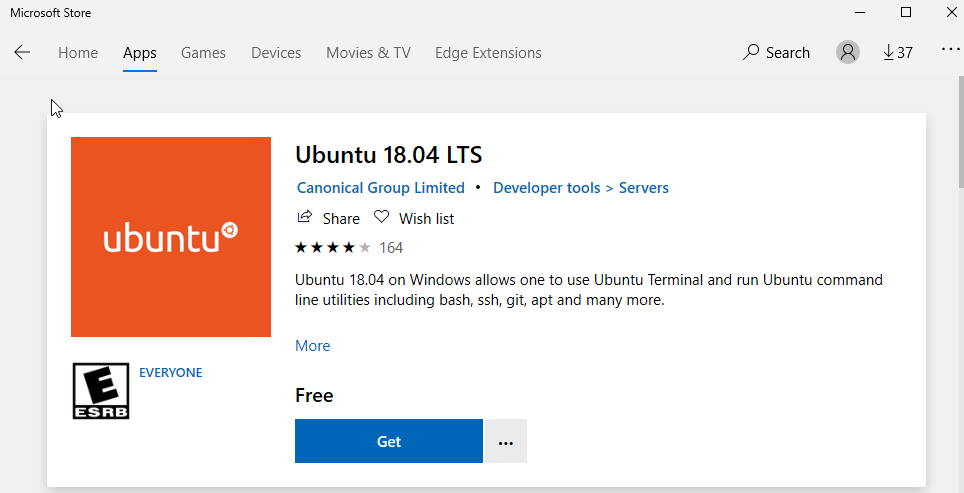Viewport: 964px width, 493px height.
Task: Open the See more menu in the header
Action: point(950,50)
